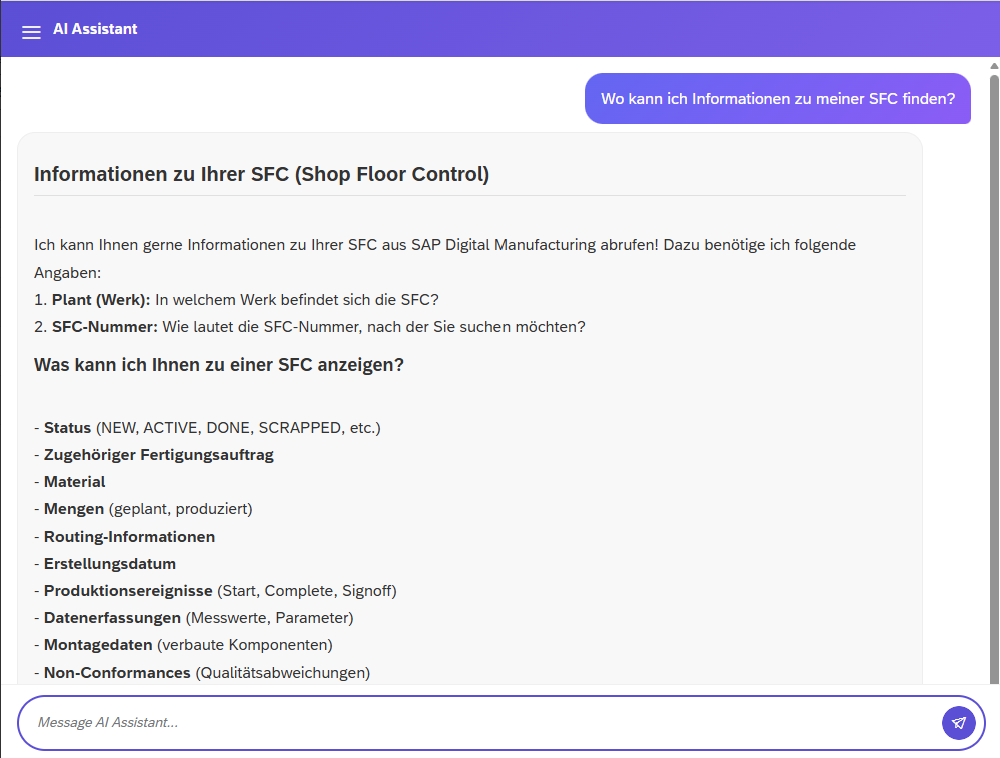Click the intro paragraph mentioning SAP Digital Manufacturing
1000x758 pixels.
tap(445, 259)
